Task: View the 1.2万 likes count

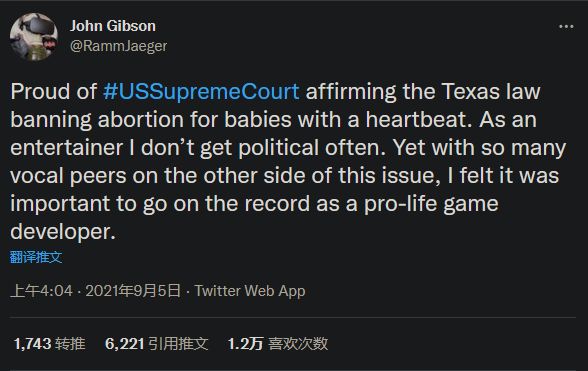Action: point(246,344)
